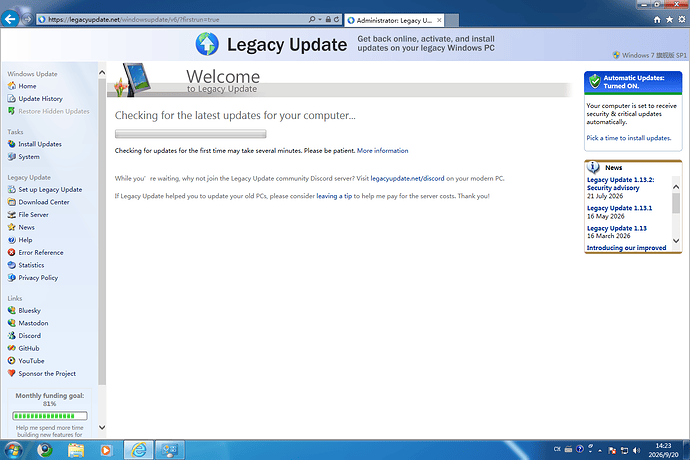Image resolution: width=690 pixels, height=460 pixels.
Task: Click the Automatic Updates green shield icon
Action: point(595,81)
